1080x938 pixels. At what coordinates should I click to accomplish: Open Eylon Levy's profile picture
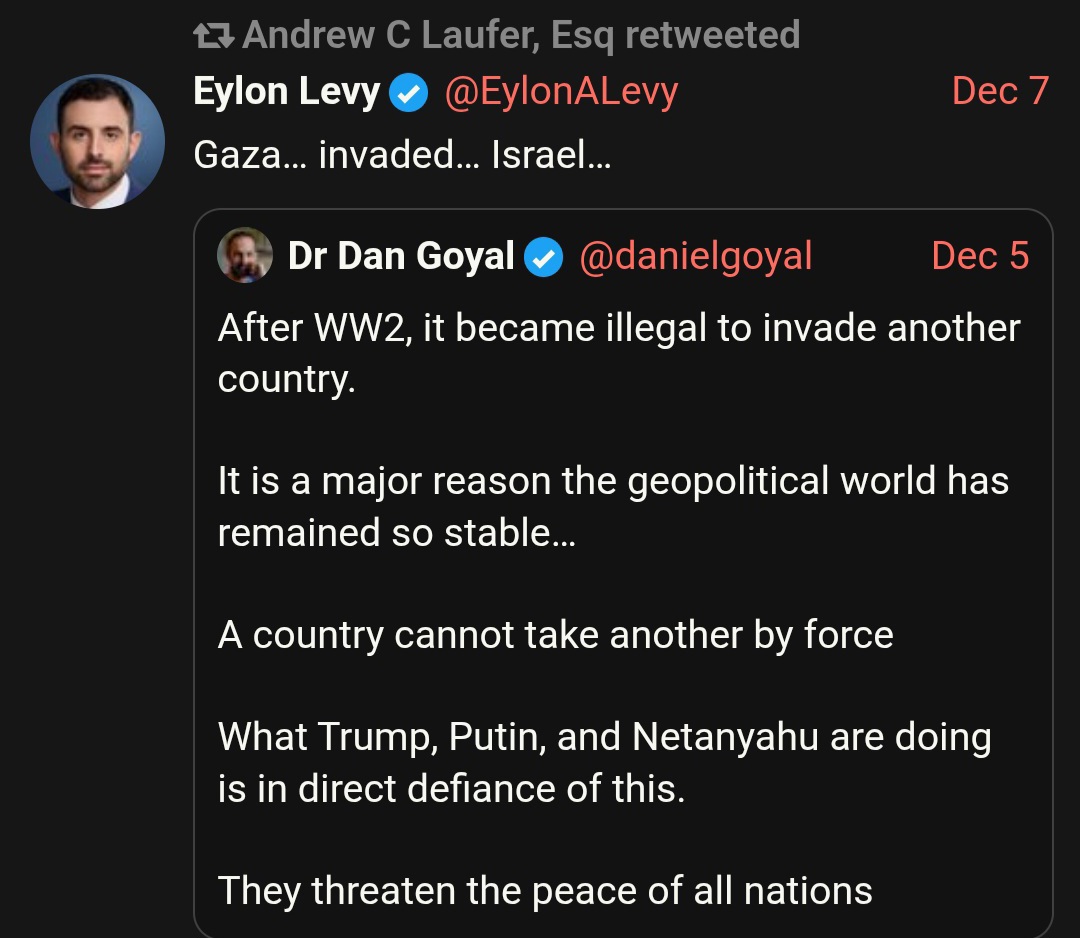point(97,141)
